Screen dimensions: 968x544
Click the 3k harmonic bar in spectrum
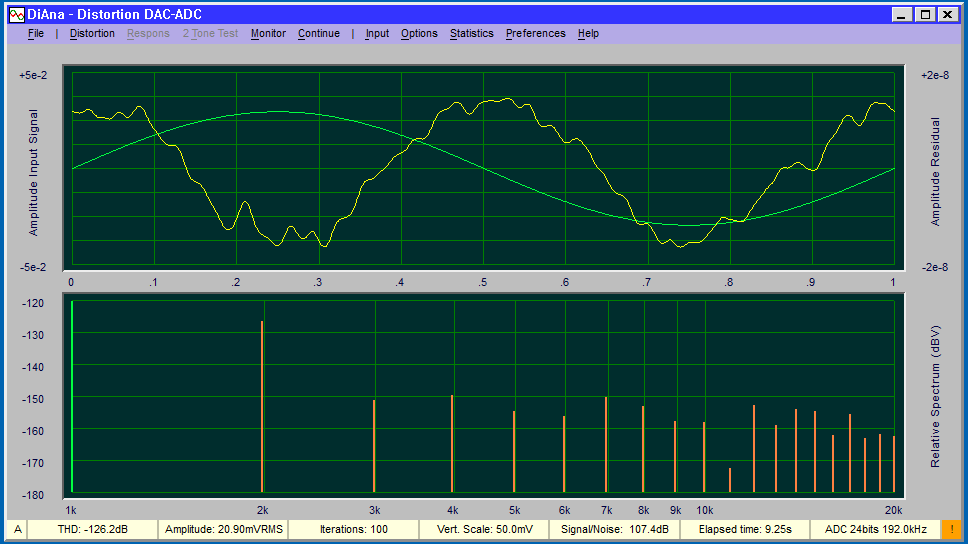tap(374, 446)
